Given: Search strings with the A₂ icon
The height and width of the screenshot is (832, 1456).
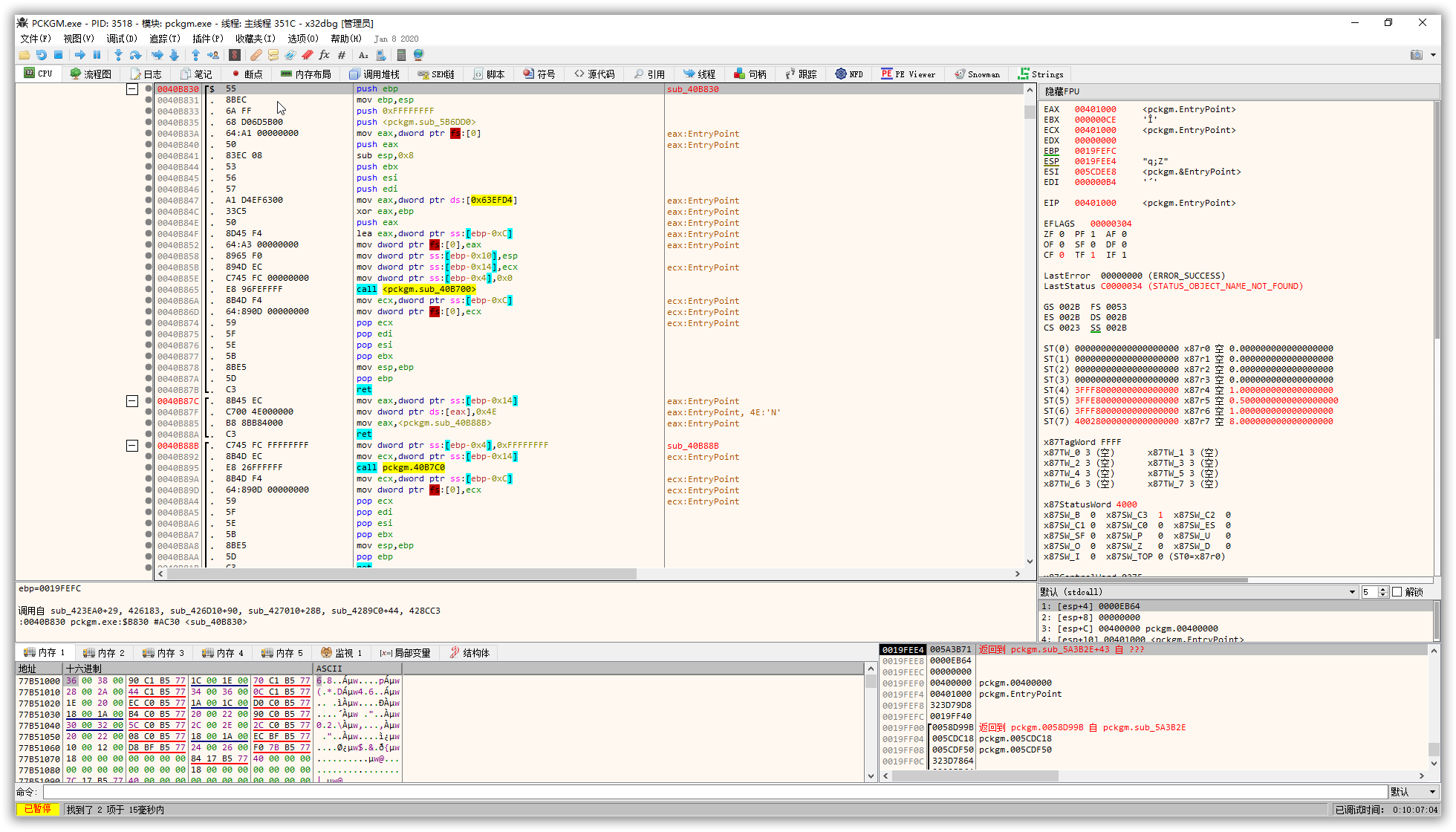Looking at the screenshot, I should pos(363,55).
